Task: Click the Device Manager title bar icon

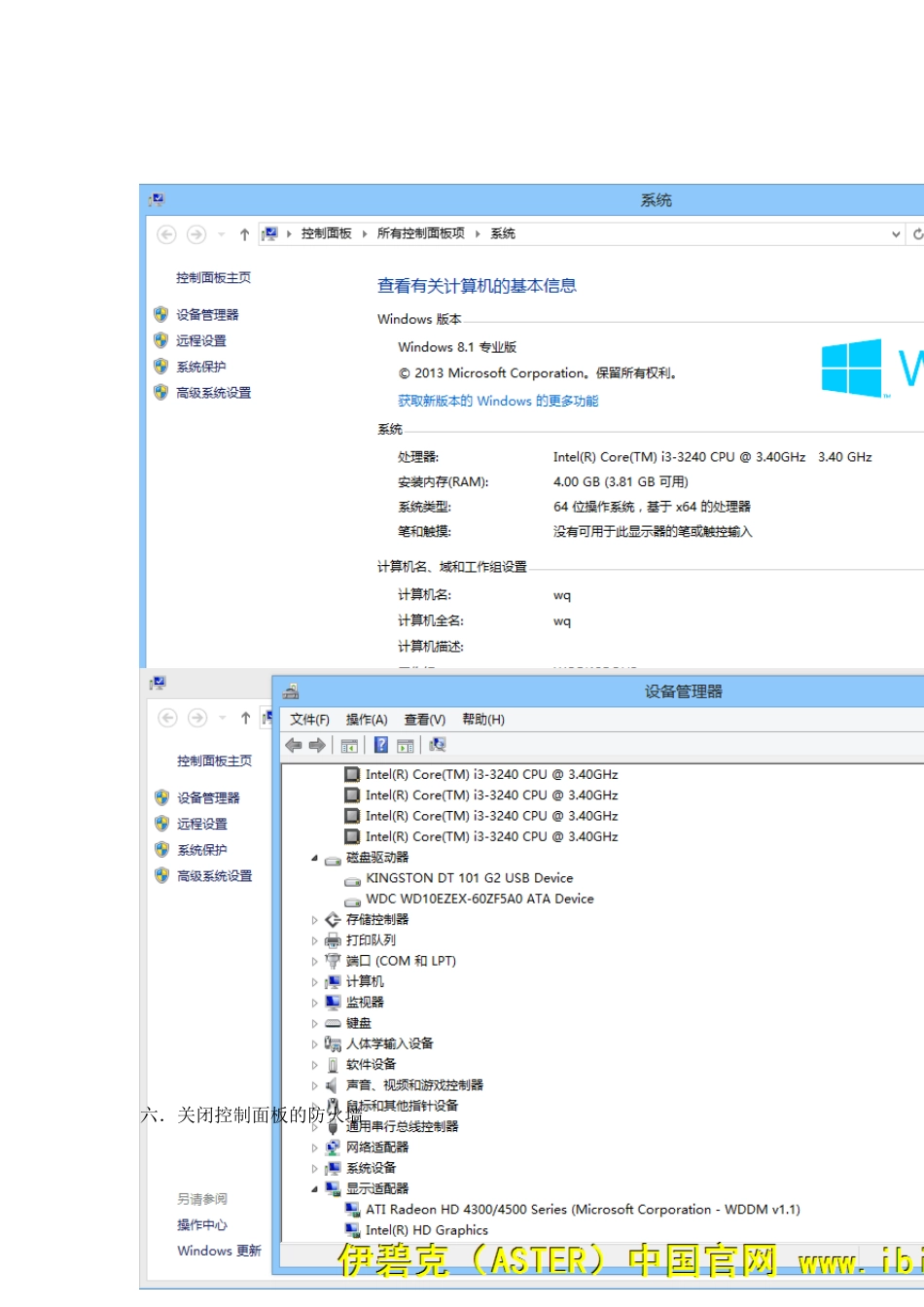Action: pyautogui.click(x=290, y=691)
